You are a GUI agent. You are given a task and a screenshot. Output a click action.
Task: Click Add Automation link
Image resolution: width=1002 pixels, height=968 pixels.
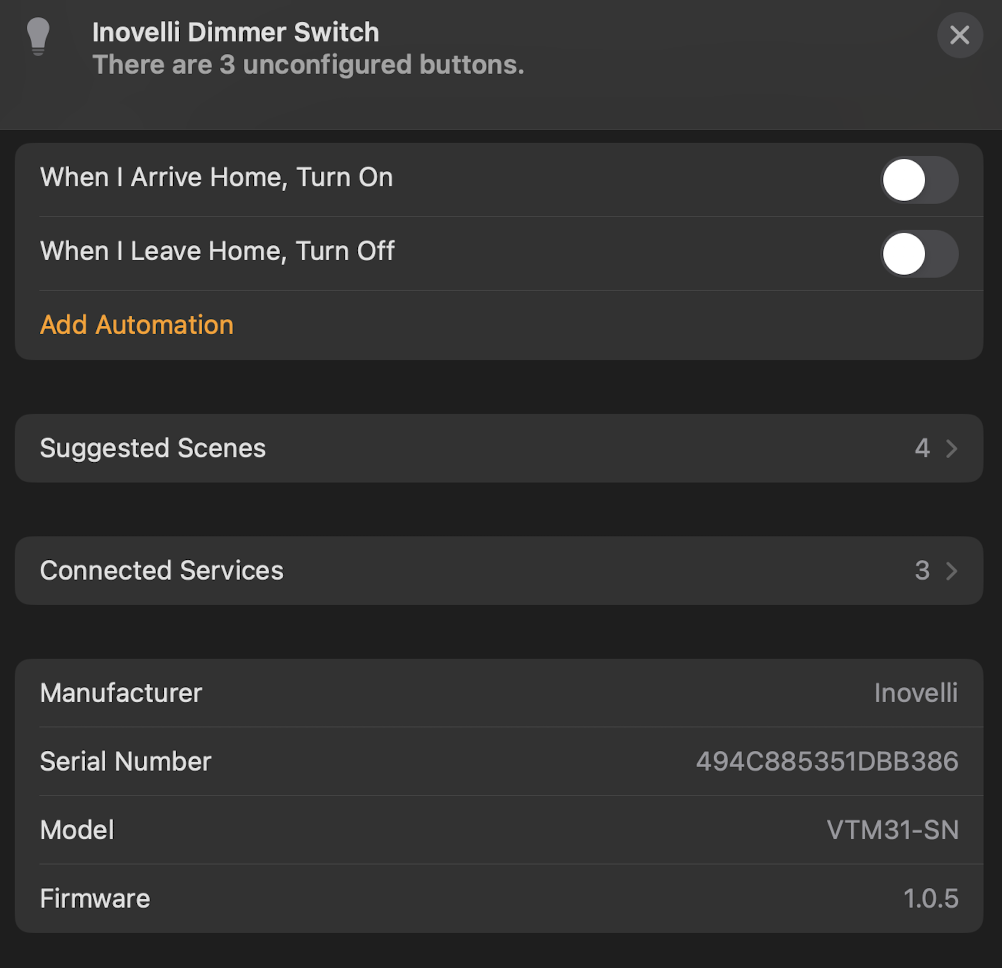(x=136, y=325)
